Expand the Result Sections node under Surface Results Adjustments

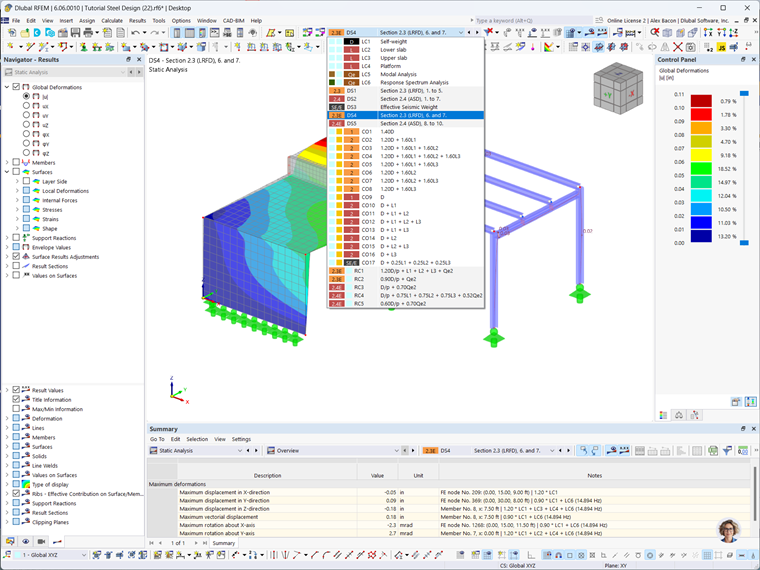click(x=7, y=266)
